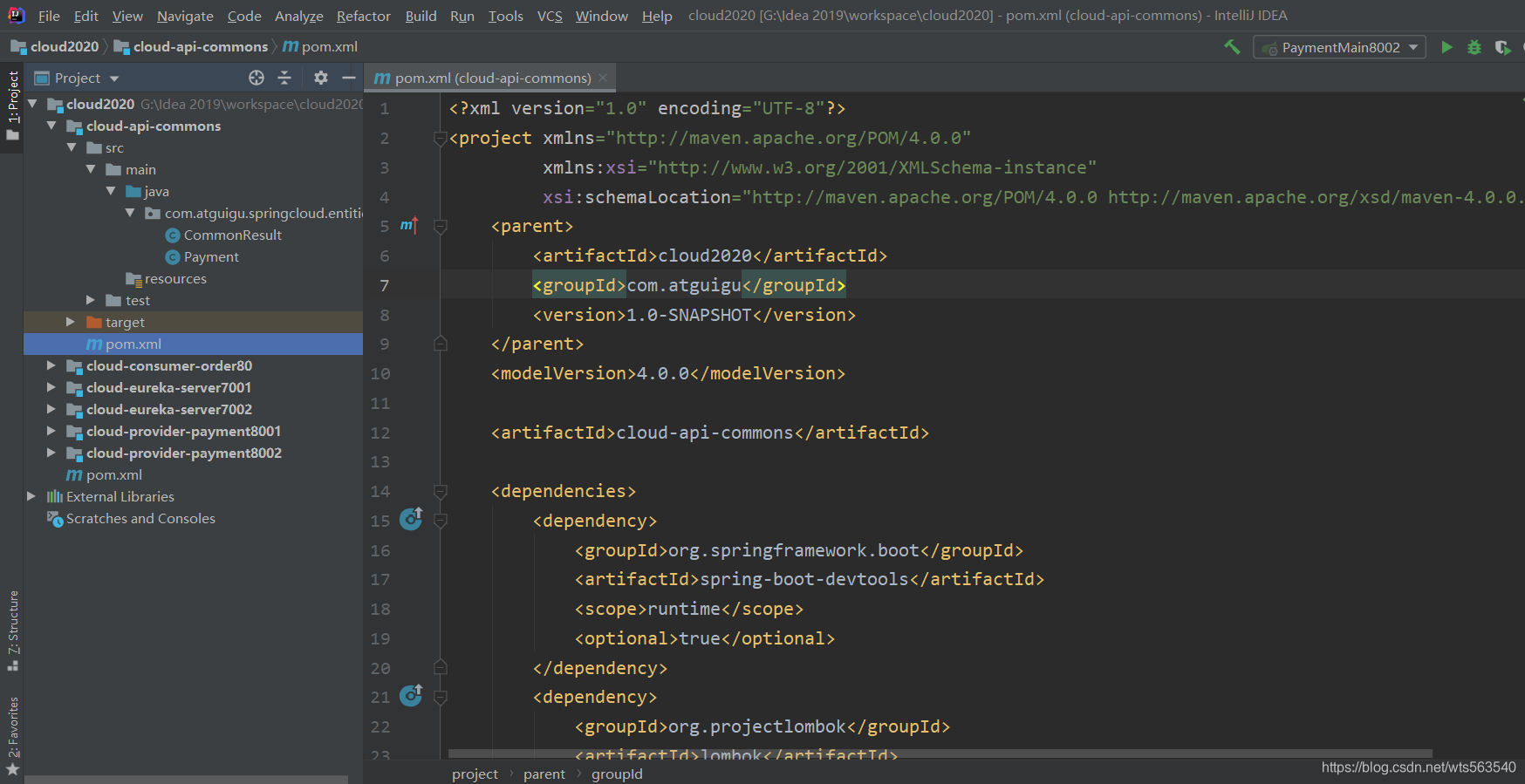Collapse cloud2020 root node arrow
The height and width of the screenshot is (784, 1525).
click(33, 104)
